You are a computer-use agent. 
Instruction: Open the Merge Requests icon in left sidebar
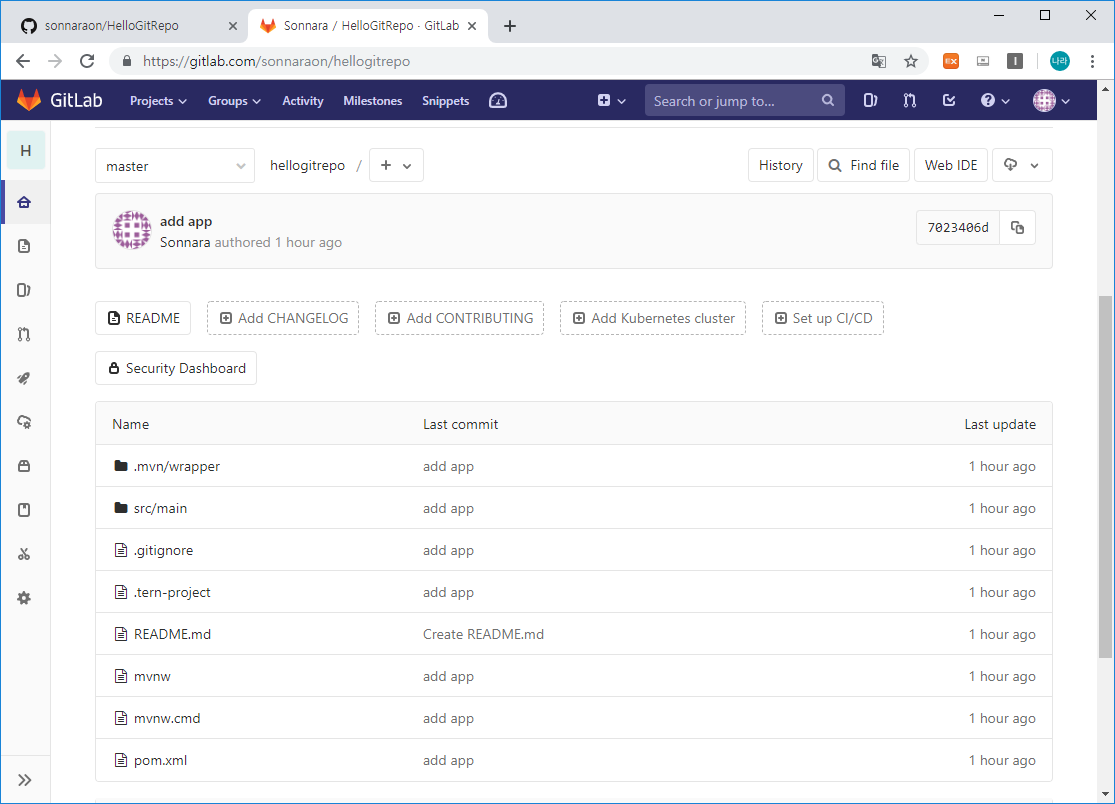[24, 334]
